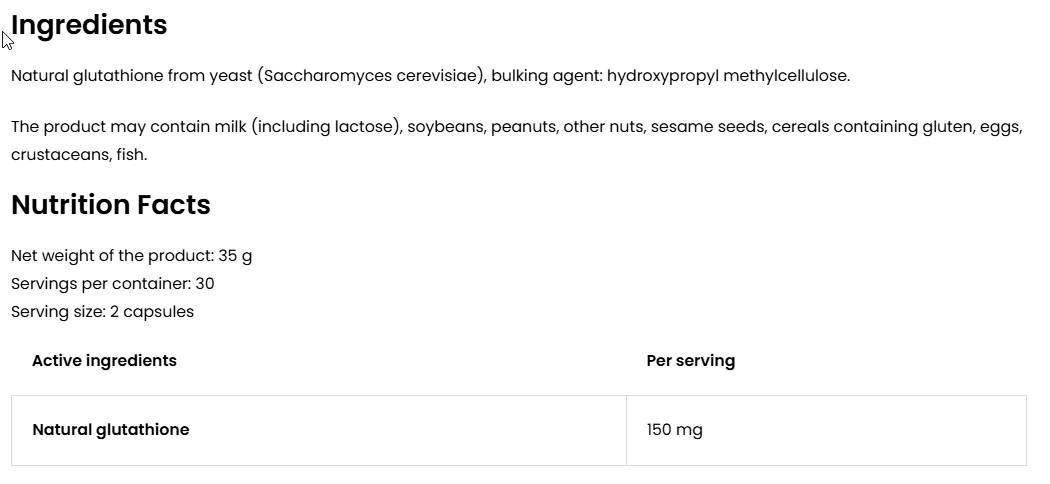
Task: Click the "Net weight of the product" line
Action: pyautogui.click(x=131, y=256)
